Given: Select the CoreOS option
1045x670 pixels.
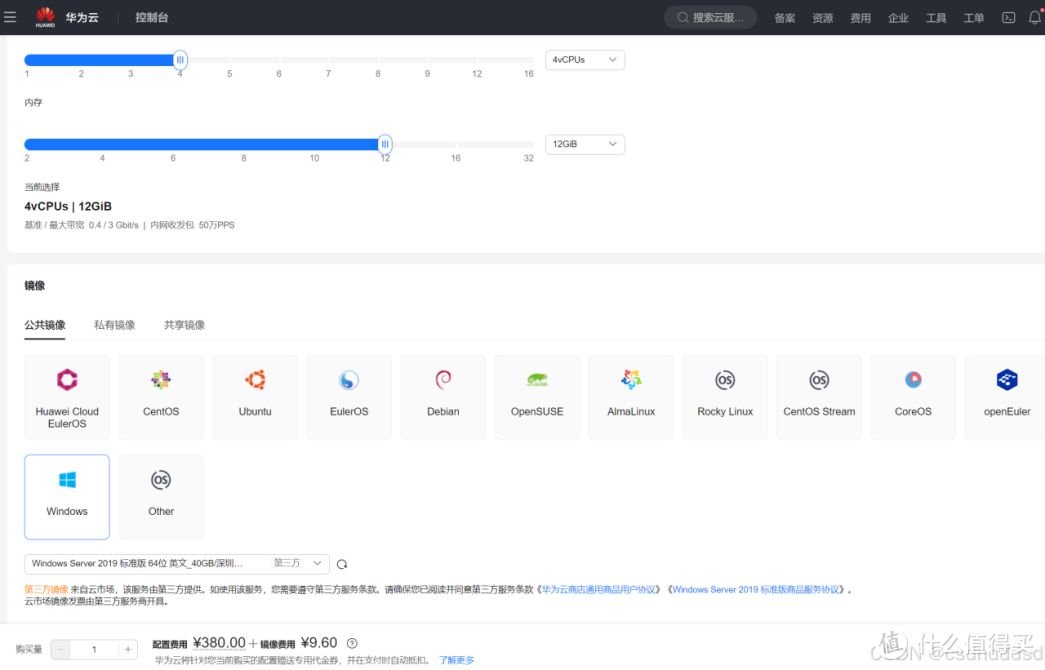Looking at the screenshot, I should (x=912, y=396).
